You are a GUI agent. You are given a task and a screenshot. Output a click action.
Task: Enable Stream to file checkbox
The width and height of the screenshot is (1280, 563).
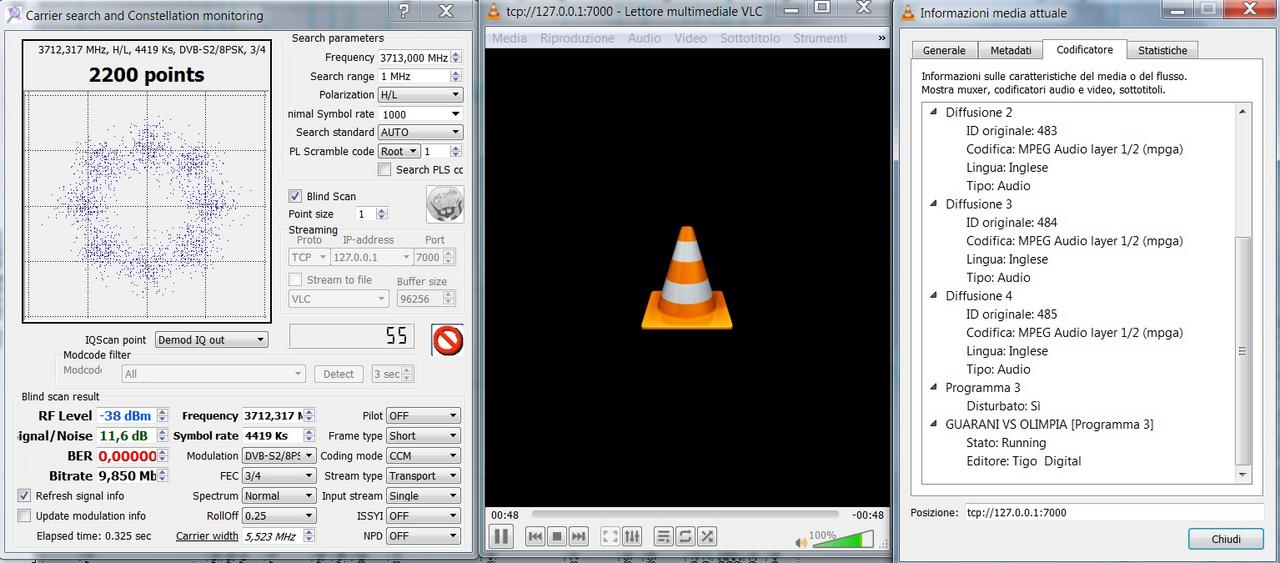click(295, 280)
